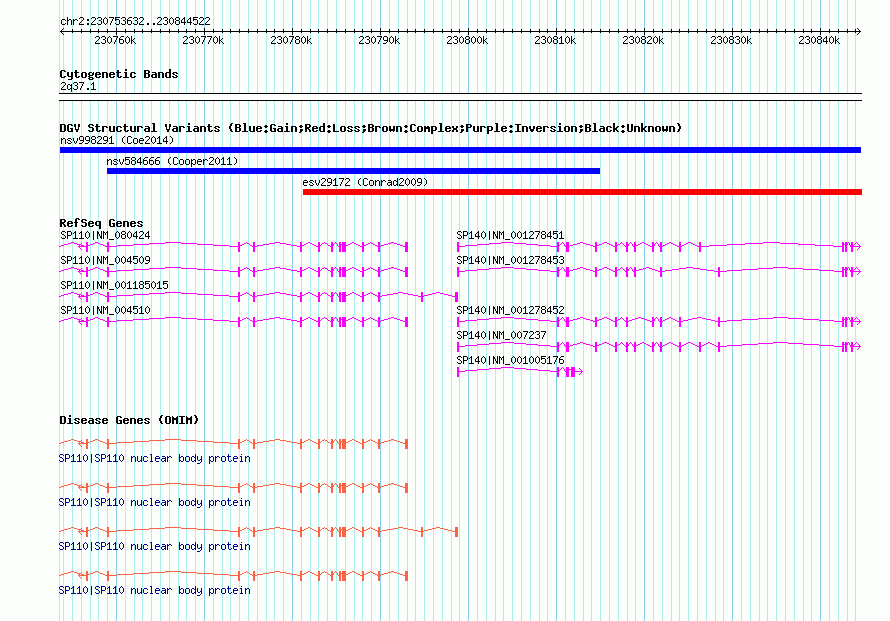Click the SP110 NM_004509 gene glyph

(234, 271)
